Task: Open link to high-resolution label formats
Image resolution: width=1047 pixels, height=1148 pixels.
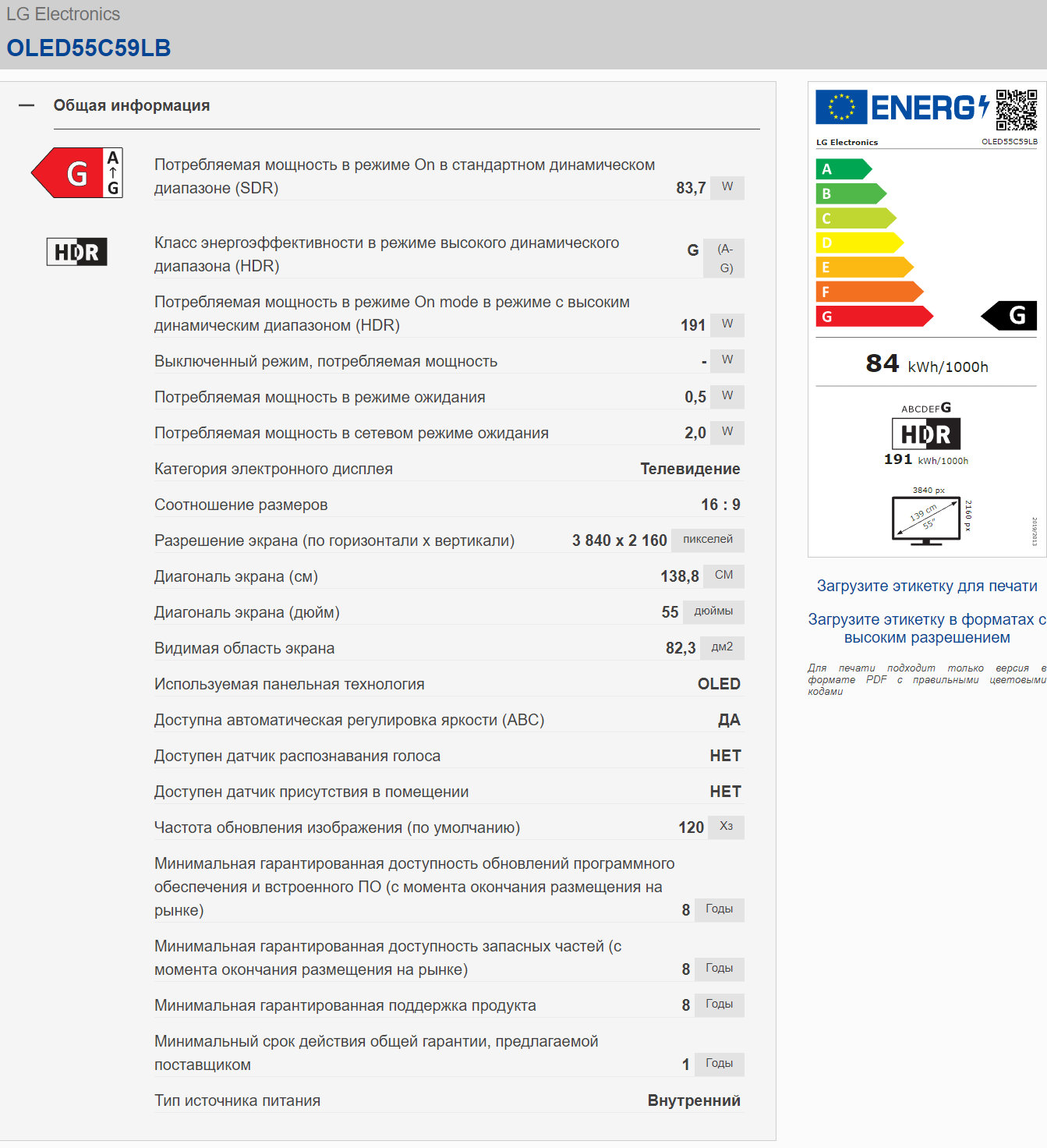Action: 927,629
